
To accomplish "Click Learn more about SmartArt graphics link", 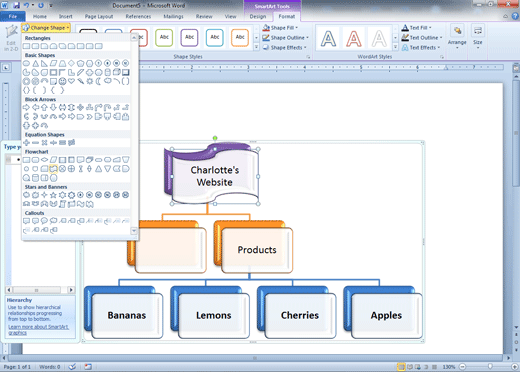I will (x=38, y=330).
